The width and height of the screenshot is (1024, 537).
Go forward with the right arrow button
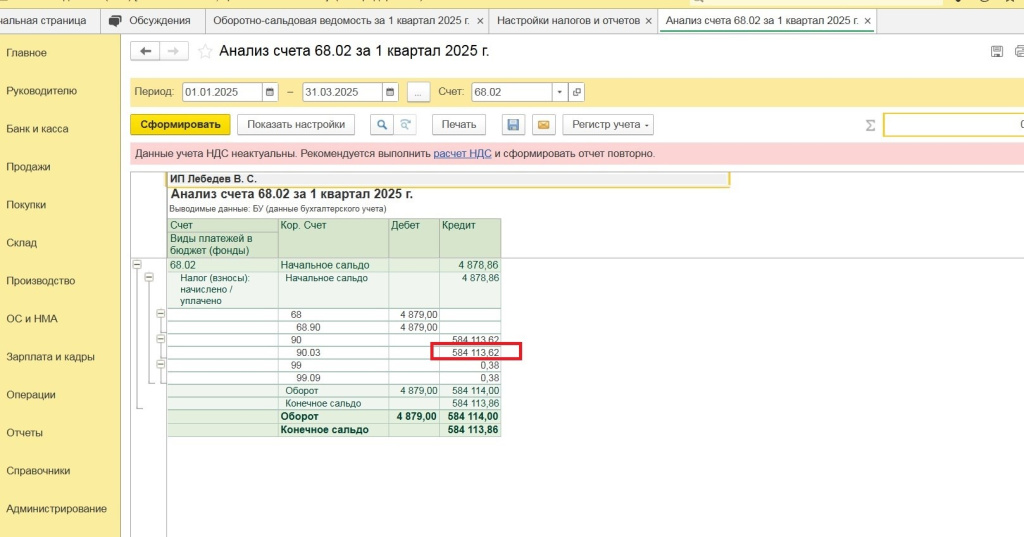click(174, 51)
